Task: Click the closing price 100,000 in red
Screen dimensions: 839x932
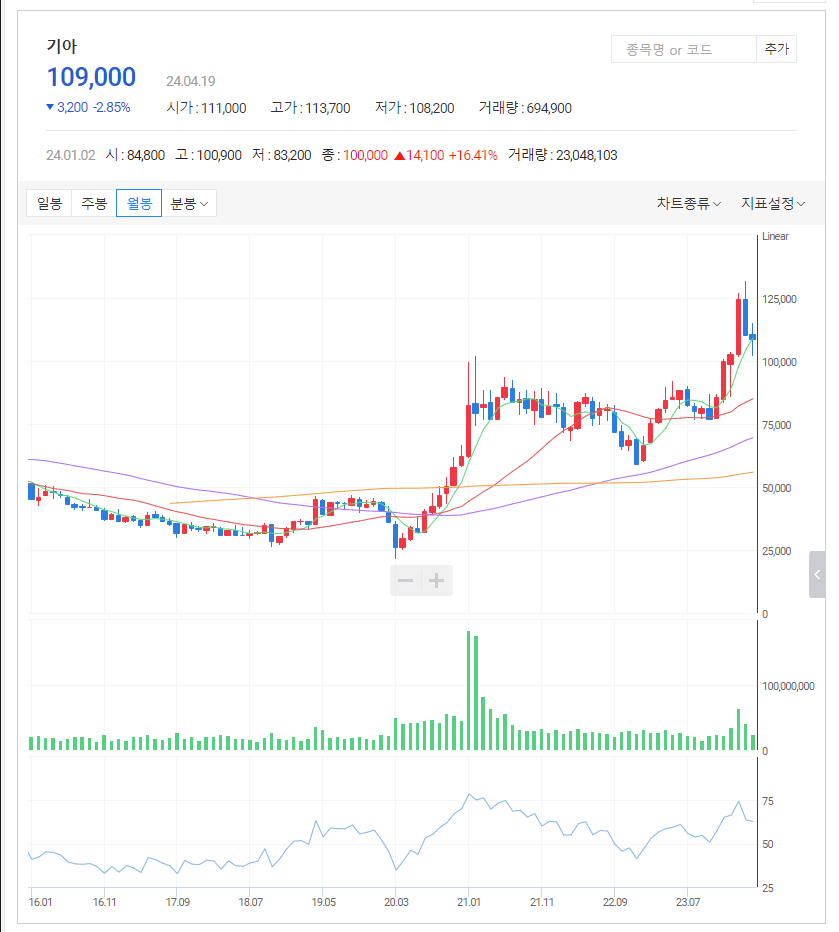Action: coord(365,155)
